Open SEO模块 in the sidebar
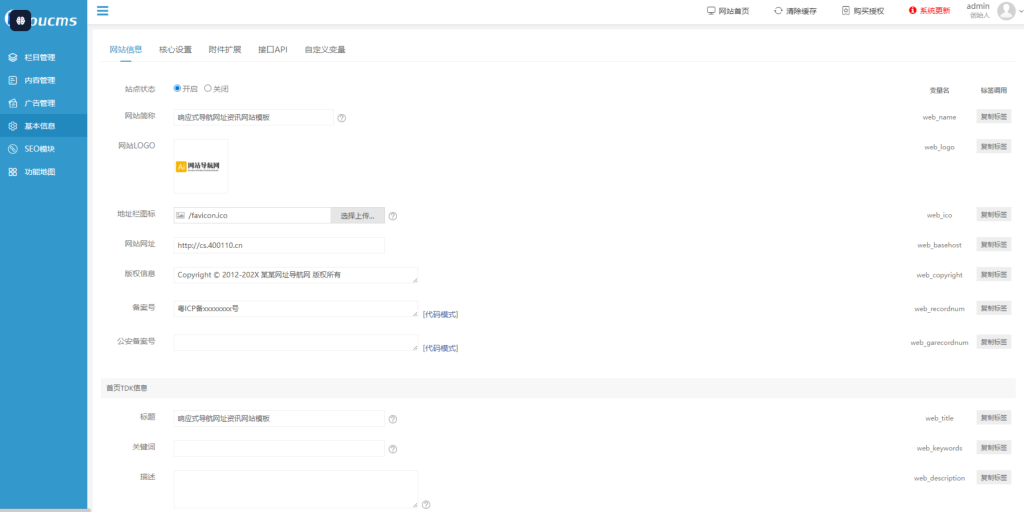Screen dimensions: 1024x512 coord(40,149)
